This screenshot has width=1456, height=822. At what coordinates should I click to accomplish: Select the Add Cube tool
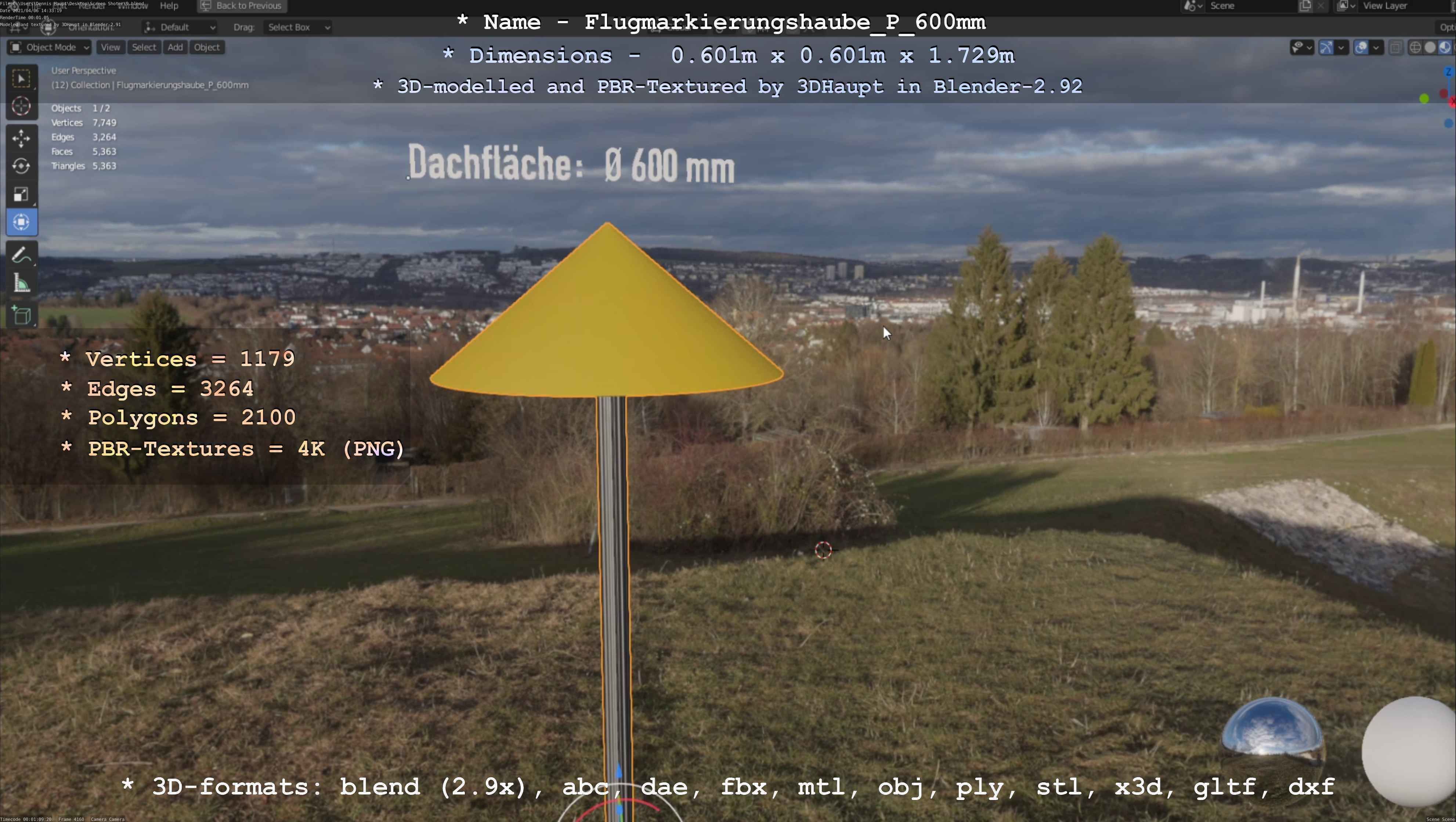pyautogui.click(x=21, y=315)
